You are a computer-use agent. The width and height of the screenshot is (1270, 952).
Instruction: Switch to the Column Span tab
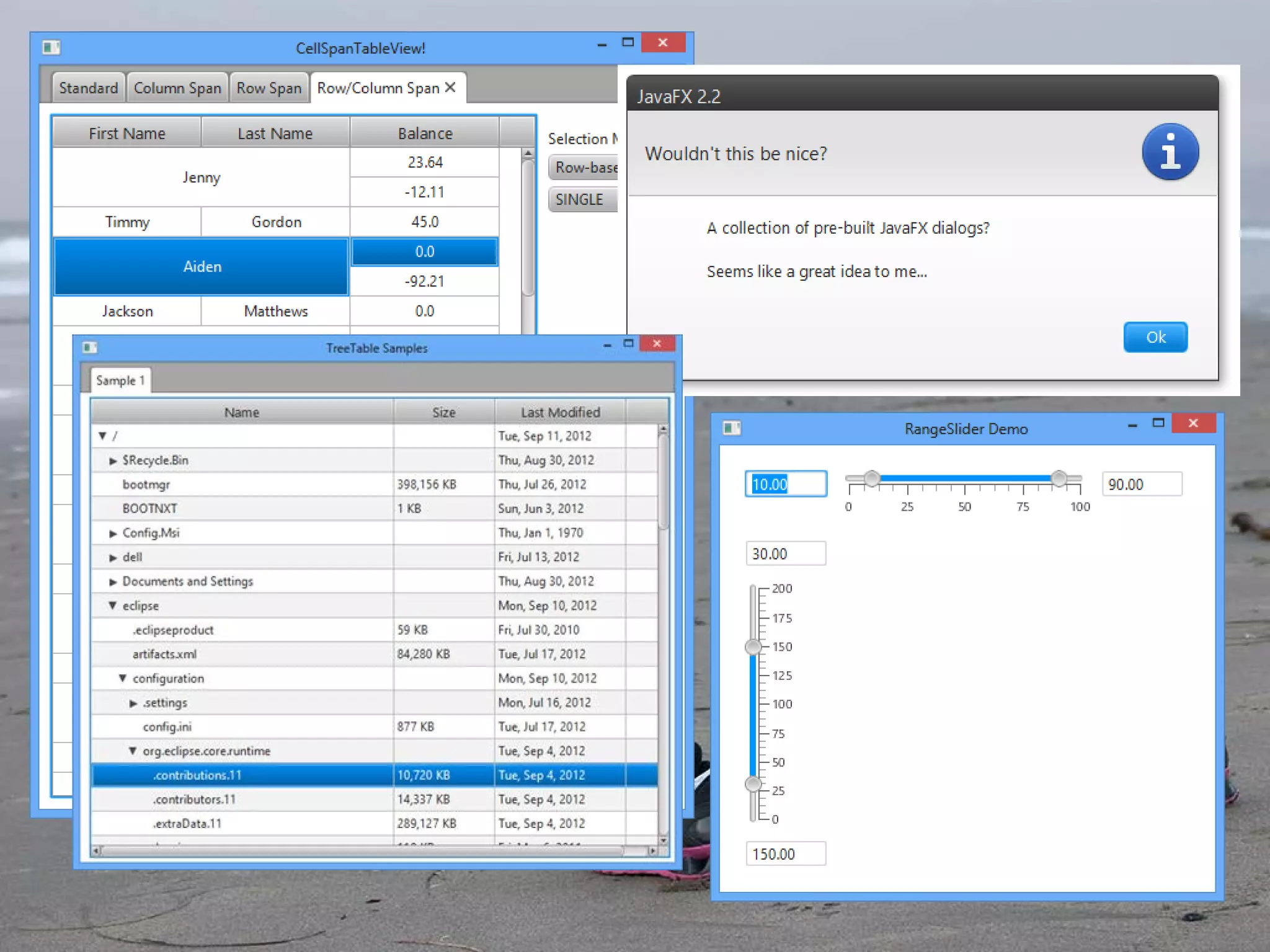pyautogui.click(x=177, y=88)
